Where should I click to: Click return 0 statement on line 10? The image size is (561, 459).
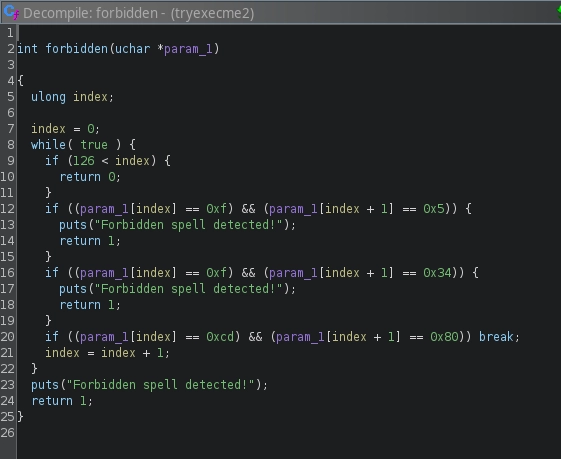point(90,177)
